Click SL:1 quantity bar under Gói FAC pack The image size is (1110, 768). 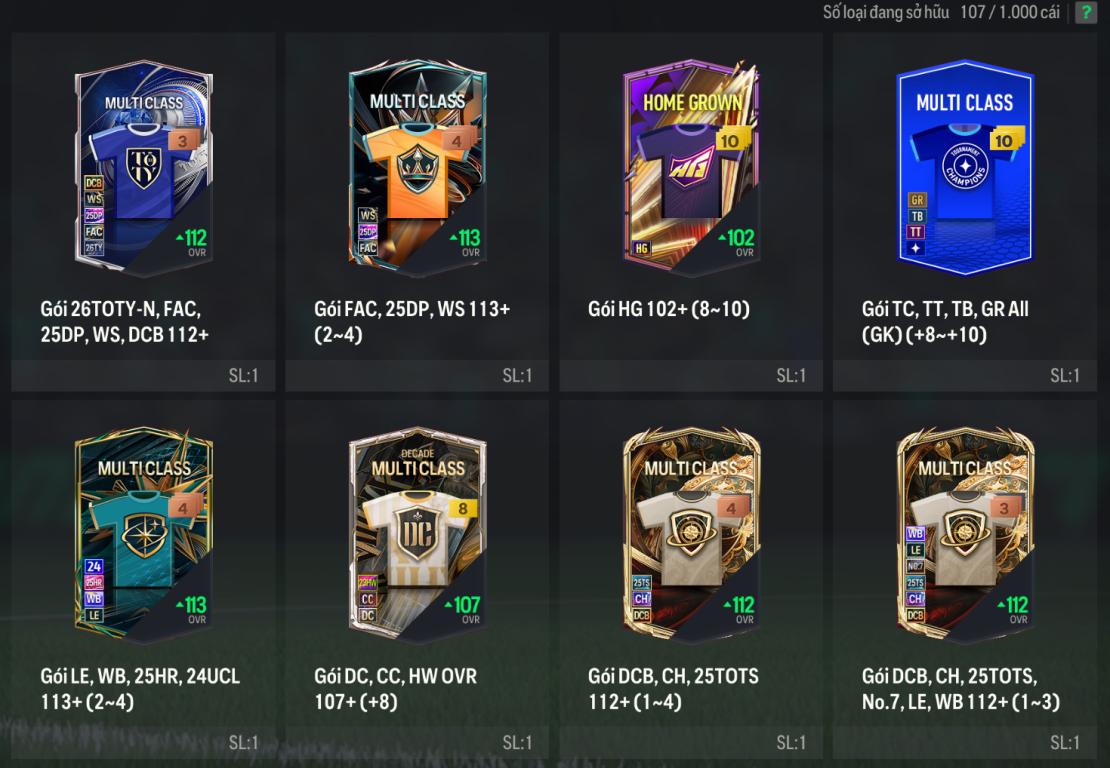417,375
